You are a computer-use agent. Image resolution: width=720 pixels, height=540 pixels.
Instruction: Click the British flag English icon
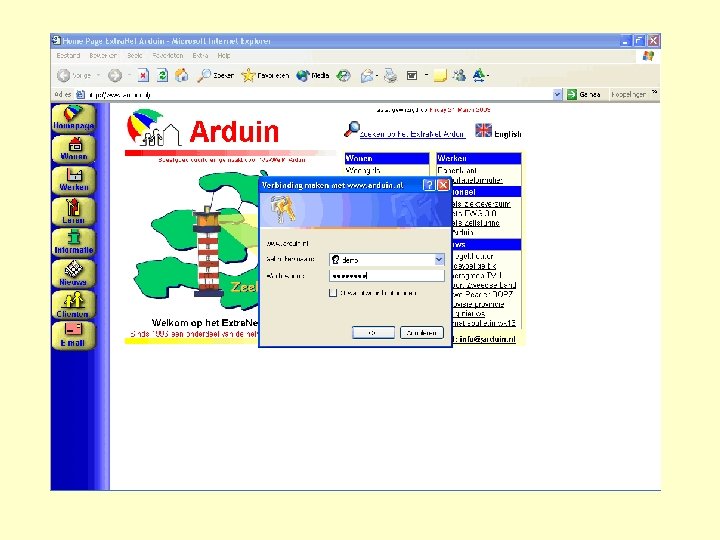483,130
